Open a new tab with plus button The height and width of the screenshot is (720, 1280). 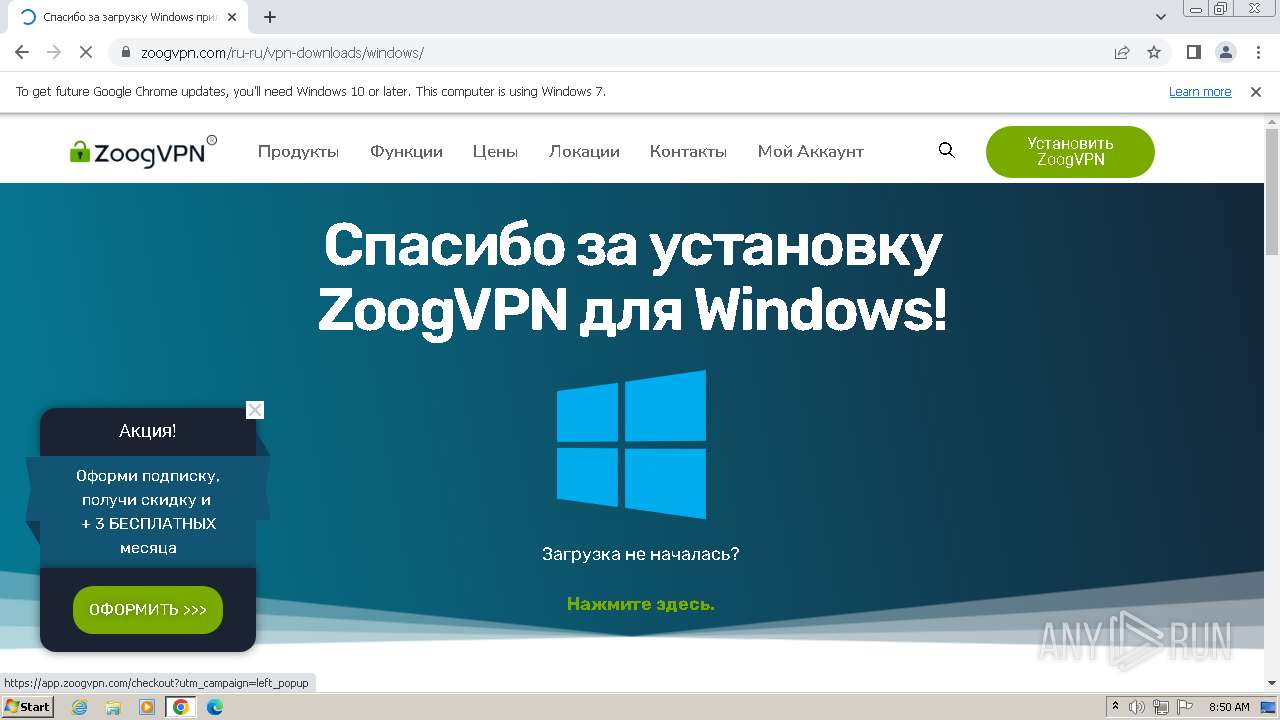pos(270,17)
